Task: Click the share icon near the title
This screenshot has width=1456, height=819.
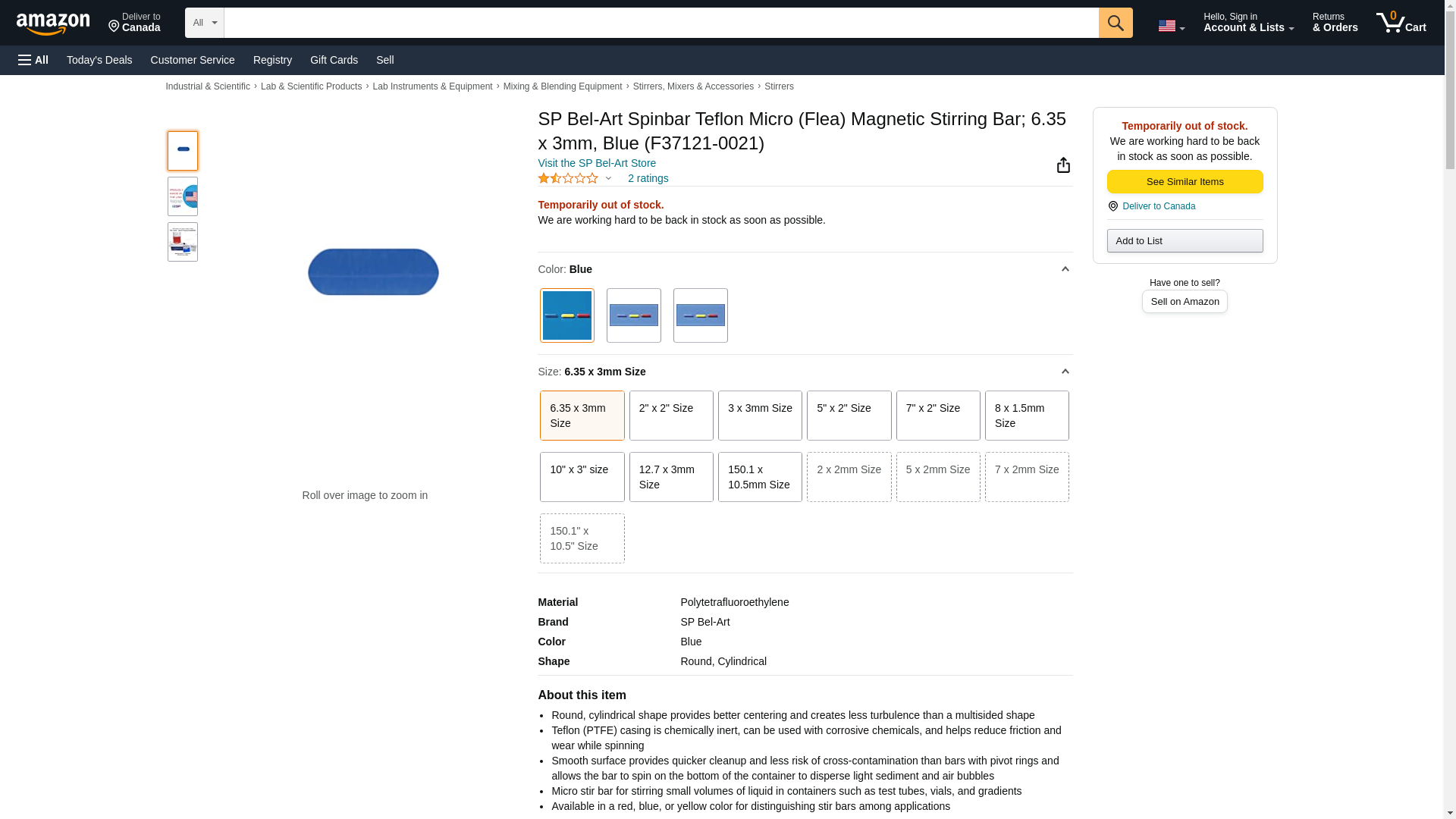Action: [1063, 165]
